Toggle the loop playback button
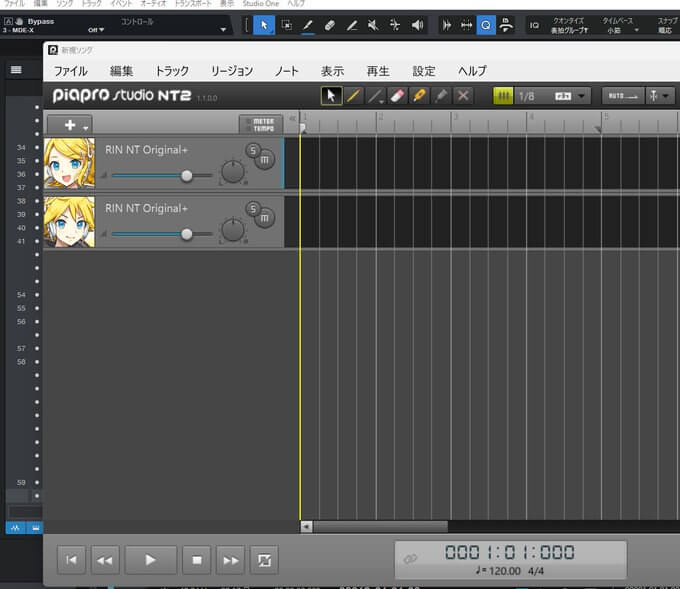Image resolution: width=680 pixels, height=589 pixels. [x=264, y=560]
